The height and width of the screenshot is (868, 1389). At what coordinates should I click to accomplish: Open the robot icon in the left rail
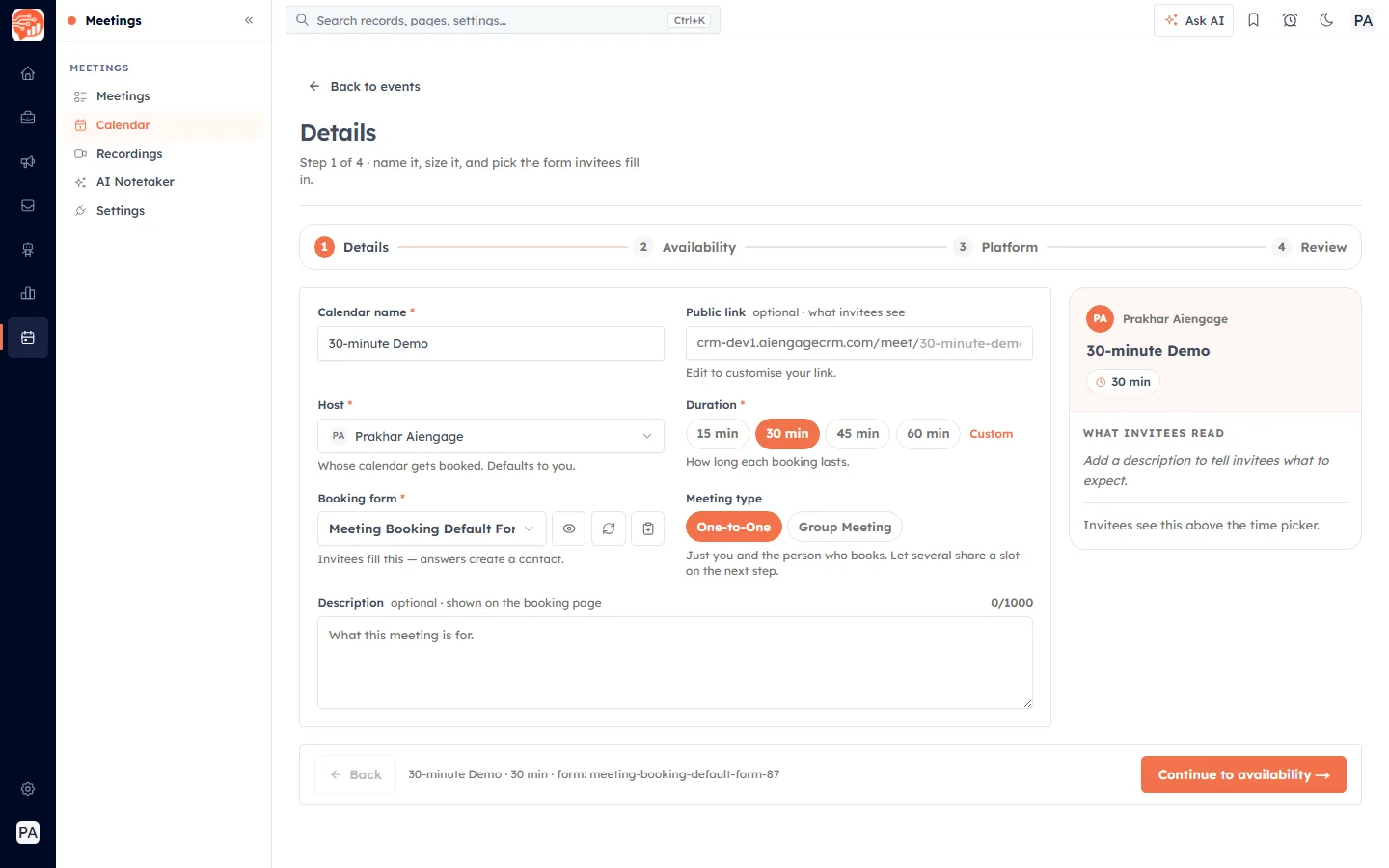click(28, 250)
